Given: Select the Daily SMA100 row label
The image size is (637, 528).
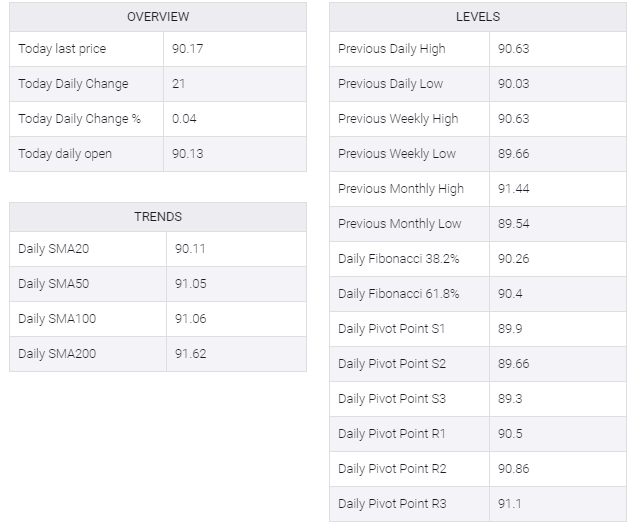Looking at the screenshot, I should [57, 319].
